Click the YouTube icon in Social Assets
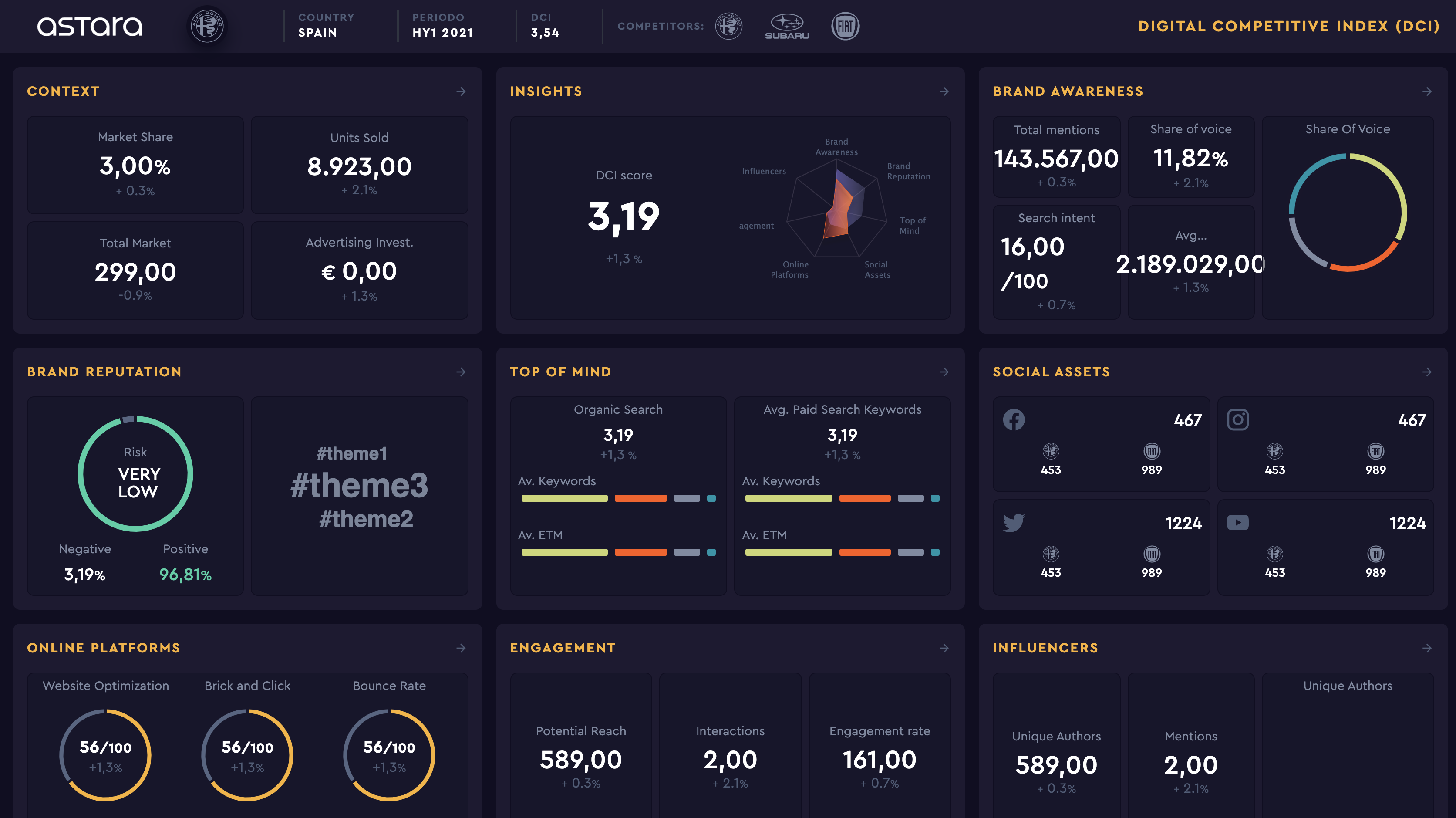Viewport: 1456px width, 818px height. 1237,522
